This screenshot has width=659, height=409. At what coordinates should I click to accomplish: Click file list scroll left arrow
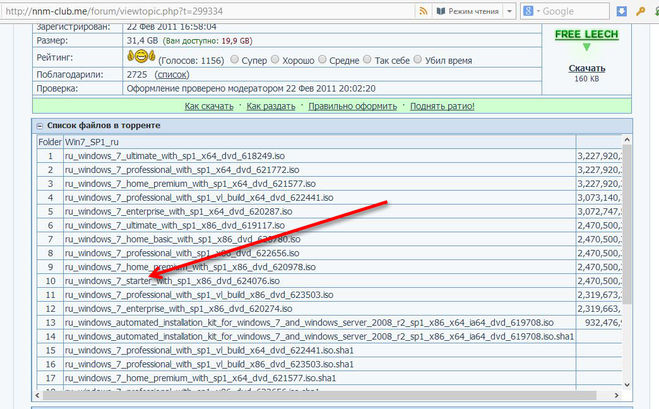(x=37, y=395)
